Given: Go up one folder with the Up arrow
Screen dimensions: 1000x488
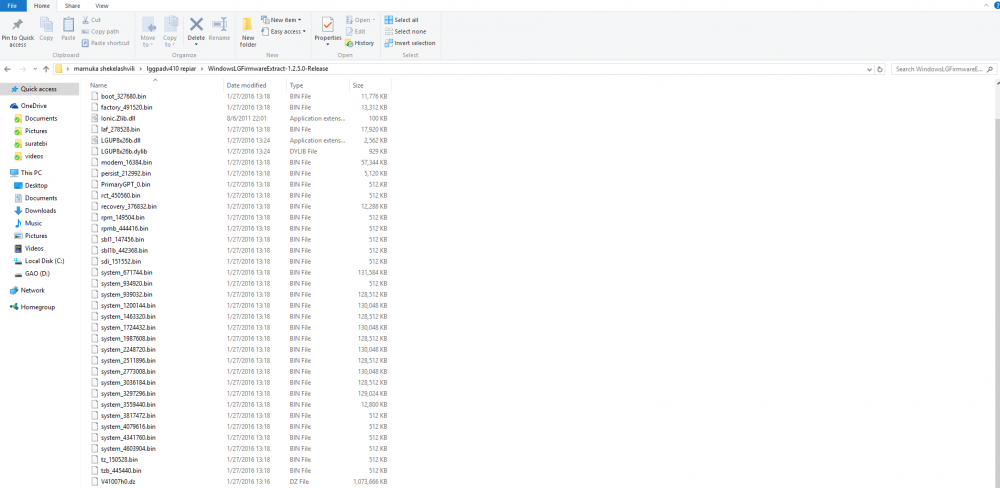Looking at the screenshot, I should click(x=43, y=69).
